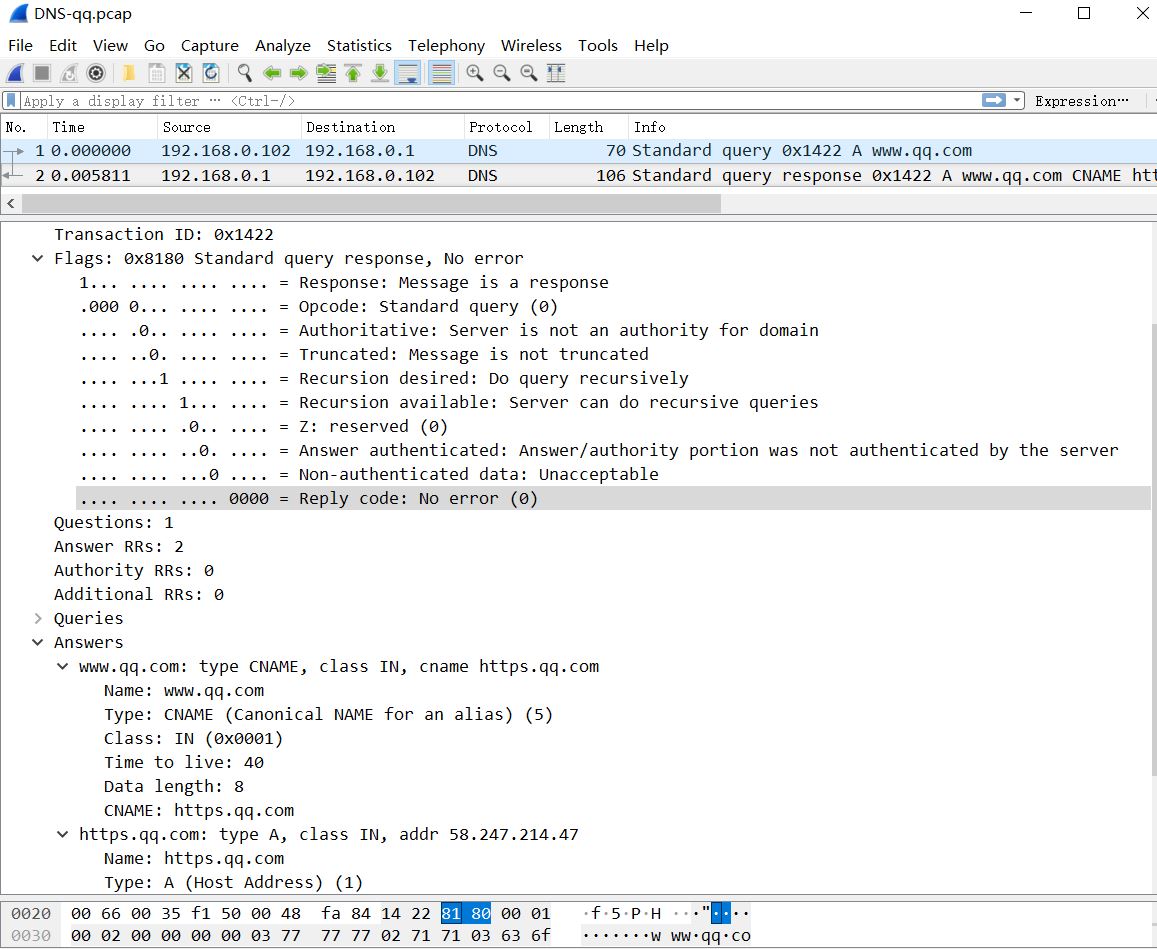Click highlighted hex bytes 81 80
This screenshot has width=1157, height=949.
tap(466, 914)
